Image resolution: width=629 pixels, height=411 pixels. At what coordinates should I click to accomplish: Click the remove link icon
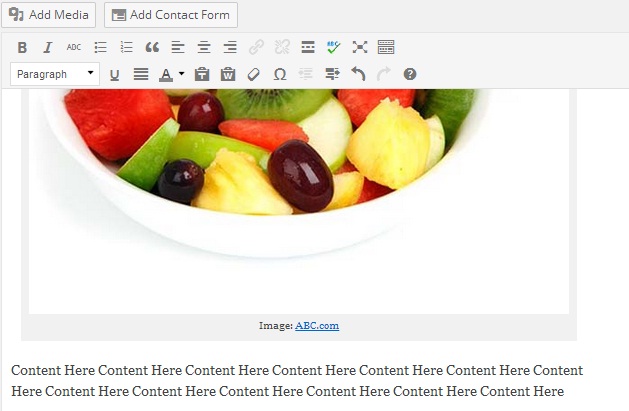[282, 47]
